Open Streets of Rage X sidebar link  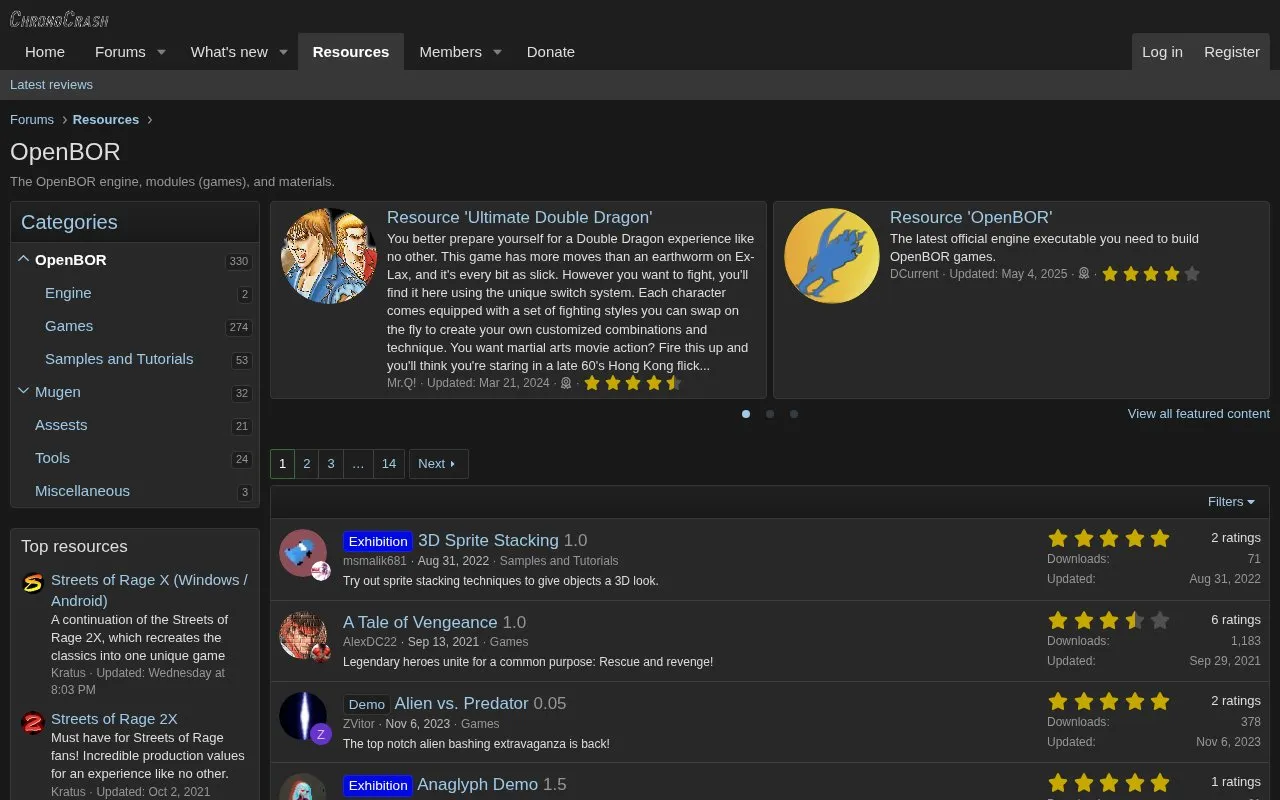tap(149, 590)
